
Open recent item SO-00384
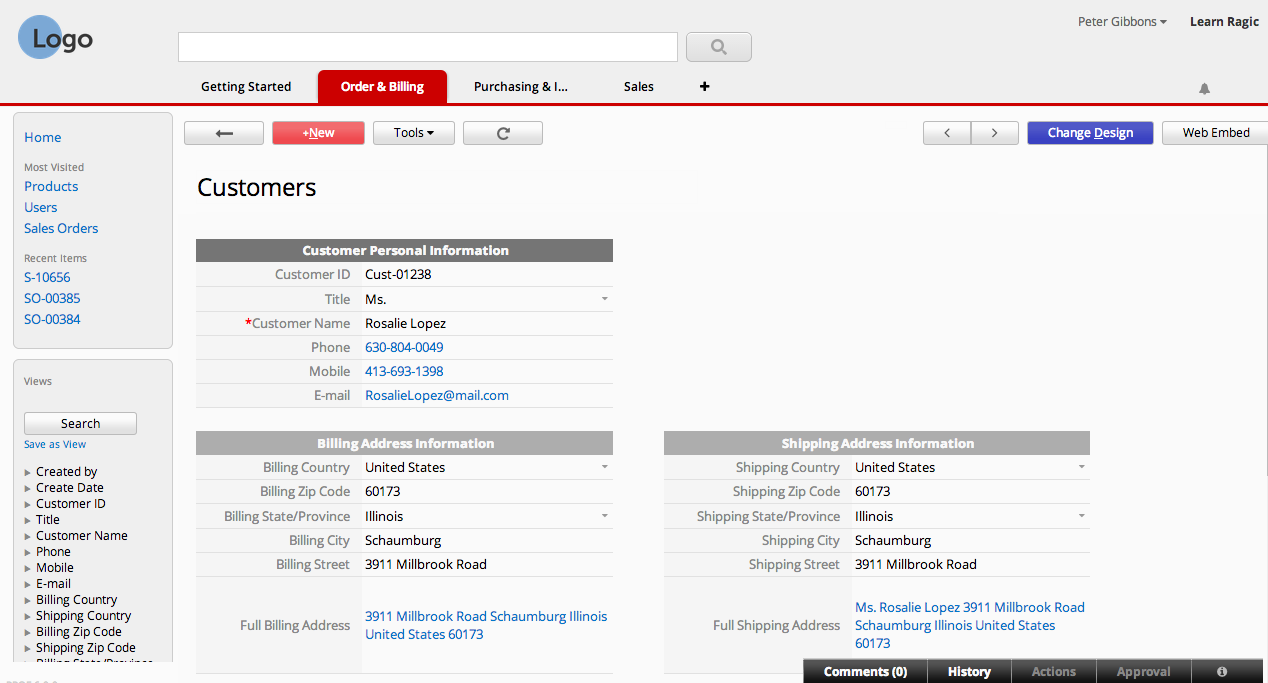click(x=52, y=320)
